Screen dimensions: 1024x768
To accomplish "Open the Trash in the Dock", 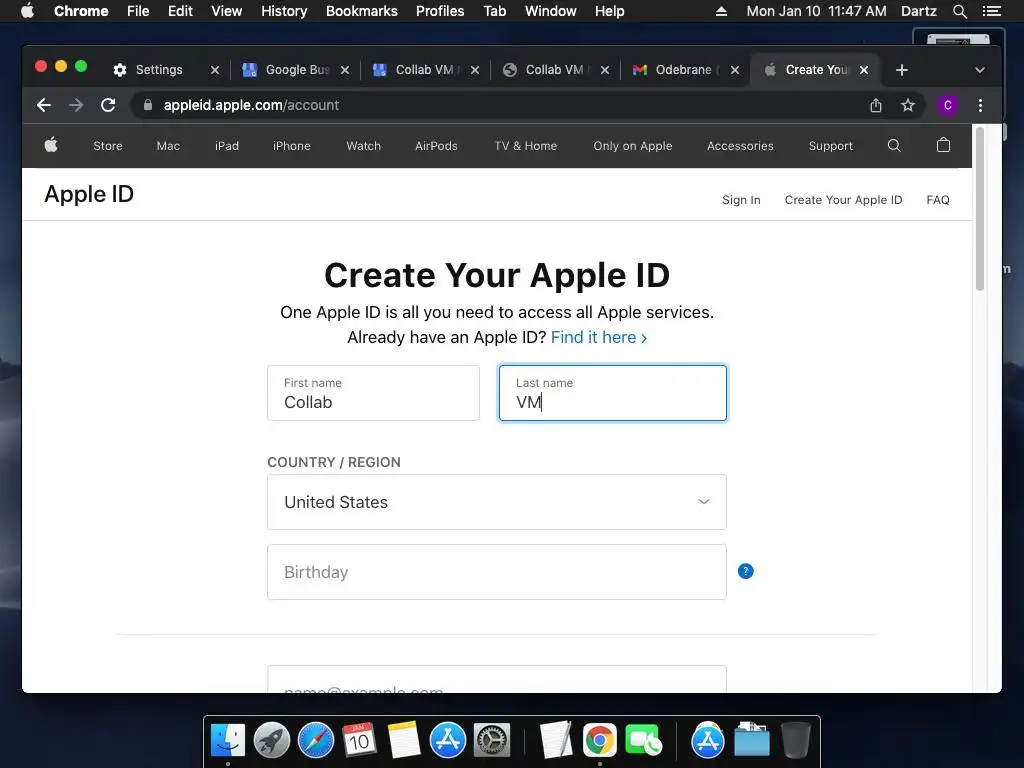I will tap(795, 741).
